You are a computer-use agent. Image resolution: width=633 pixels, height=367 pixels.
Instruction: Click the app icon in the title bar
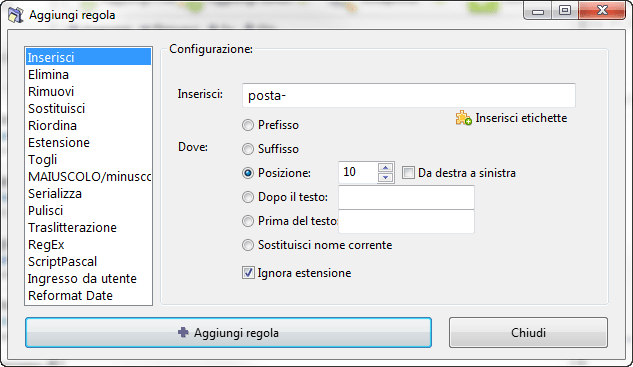click(16, 15)
